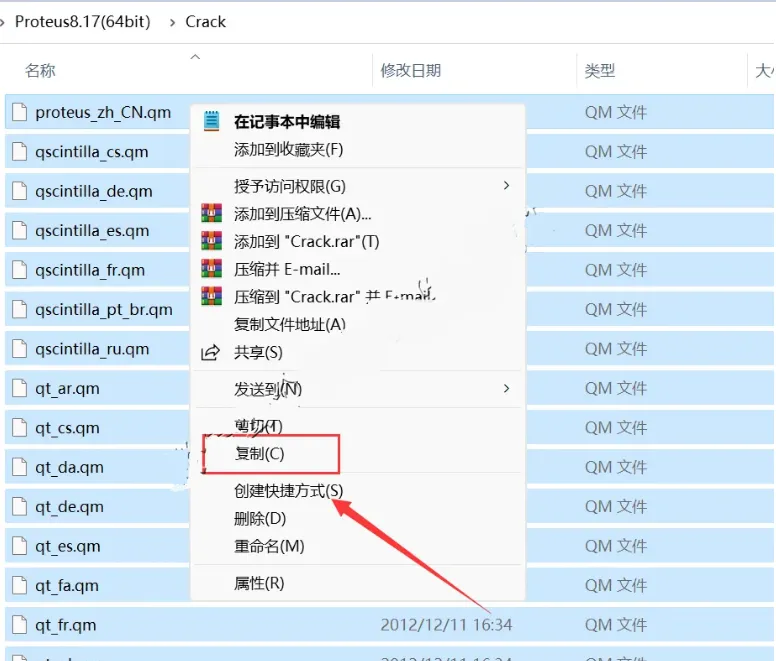Image resolution: width=776 pixels, height=661 pixels.
Task: Expand the 授予访问权限(G) submenu arrow
Action: [x=506, y=186]
